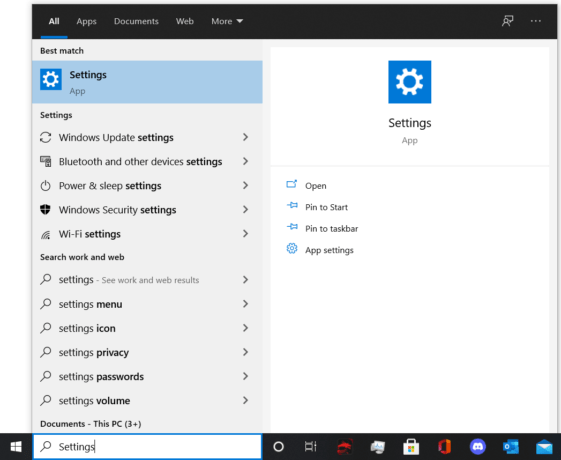Open Task View from taskbar
Viewport: 561px width, 460px height.
click(311, 446)
